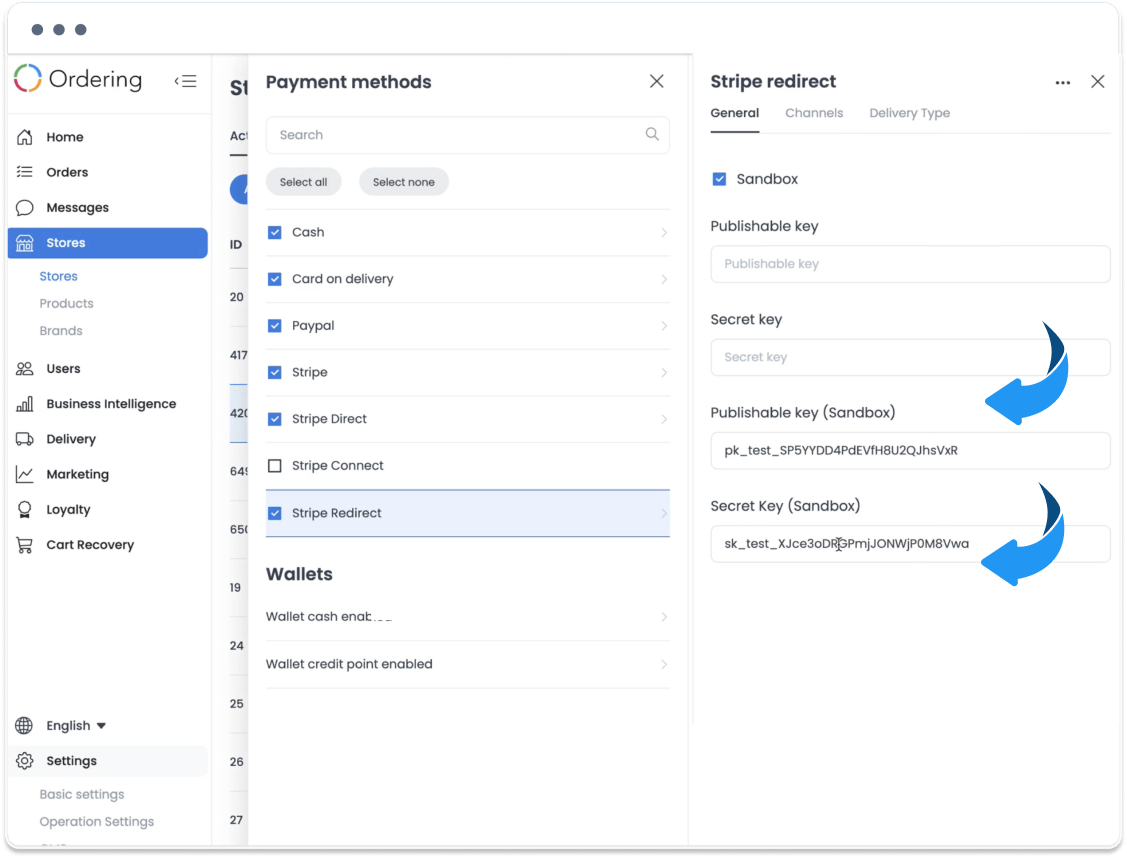Screen dimensions: 1127x859
Task: Disable the Sandbox checkbox
Action: (x=719, y=179)
